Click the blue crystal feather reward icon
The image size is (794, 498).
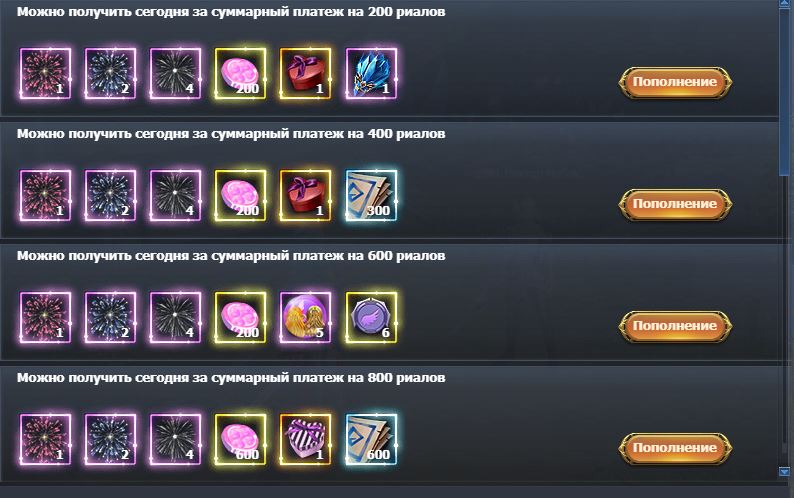pyautogui.click(x=371, y=73)
